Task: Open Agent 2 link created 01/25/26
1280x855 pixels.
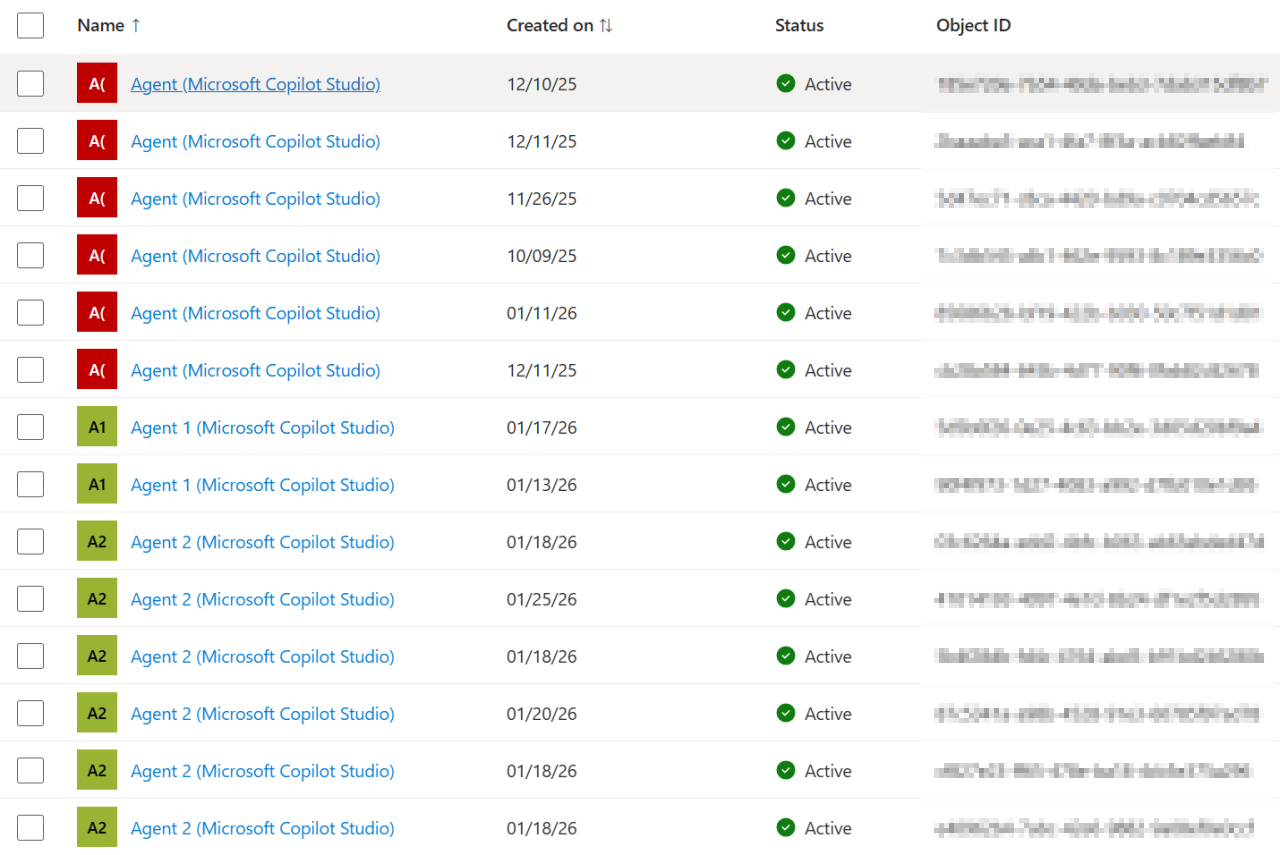Action: tap(262, 600)
